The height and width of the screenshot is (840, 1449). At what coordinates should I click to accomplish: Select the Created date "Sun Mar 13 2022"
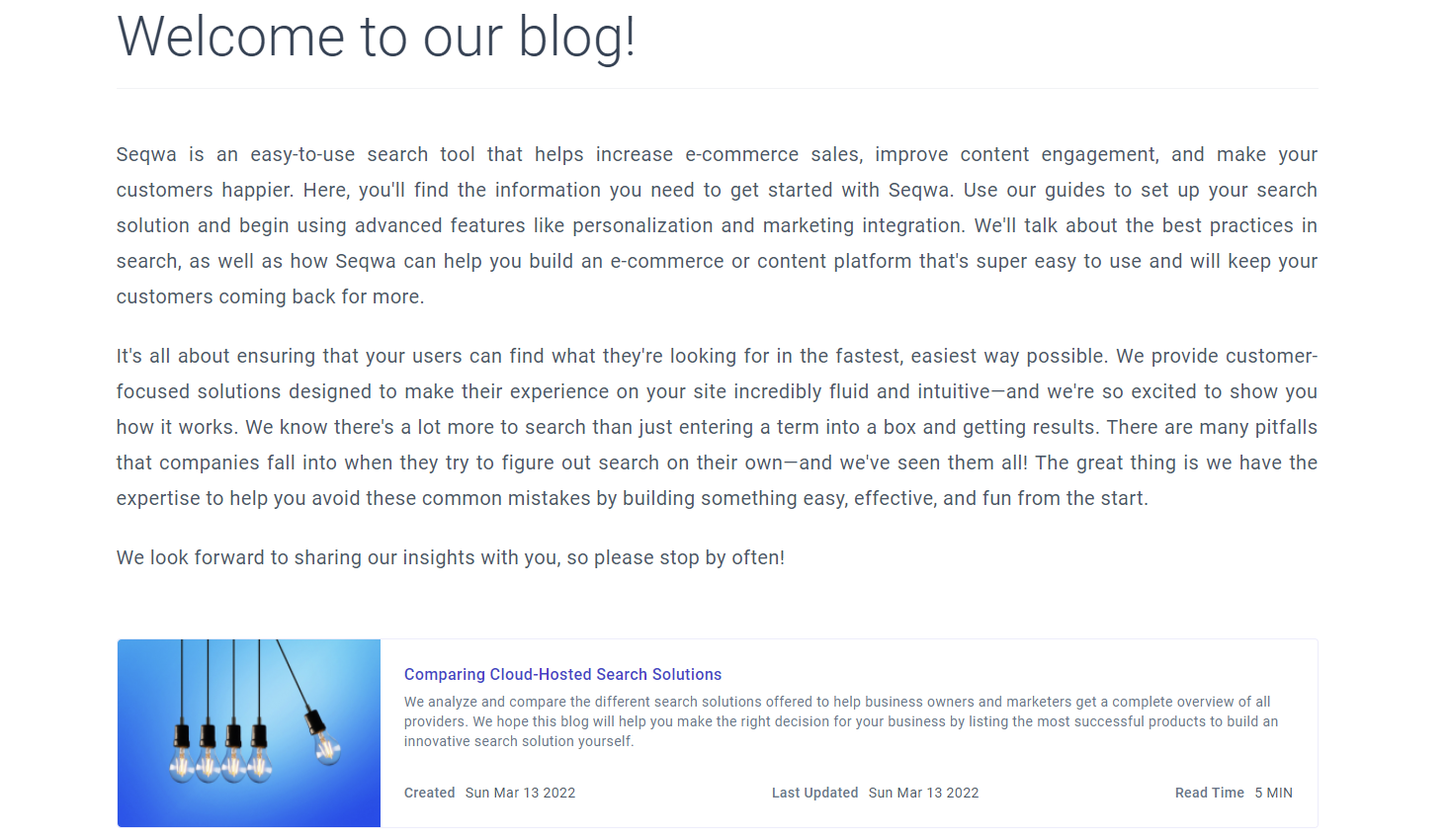point(521,793)
